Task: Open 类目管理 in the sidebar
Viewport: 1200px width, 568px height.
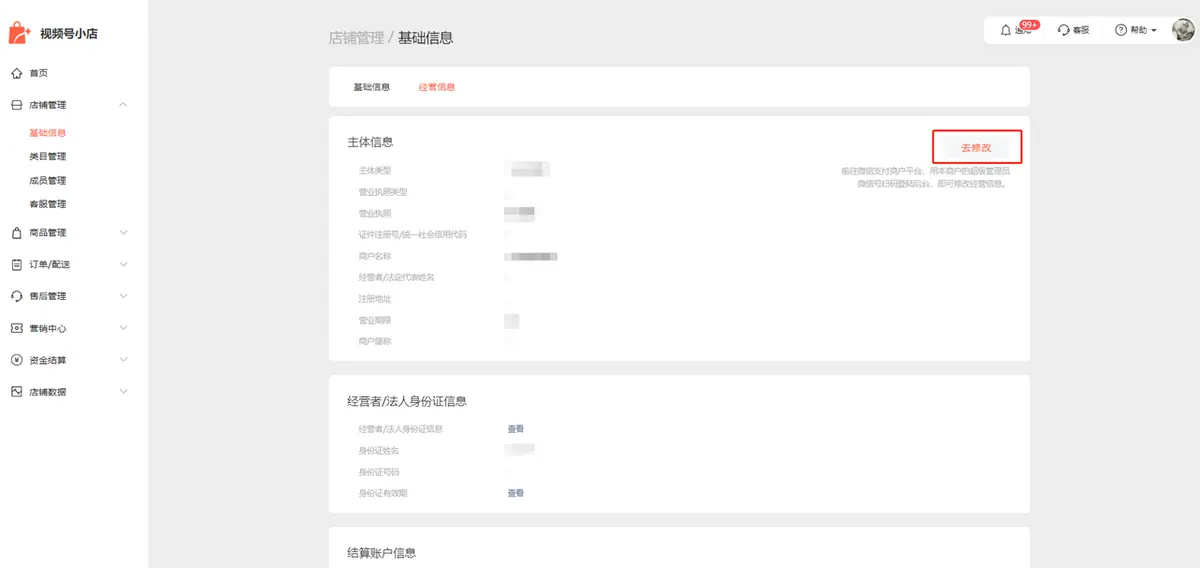Action: coord(48,157)
